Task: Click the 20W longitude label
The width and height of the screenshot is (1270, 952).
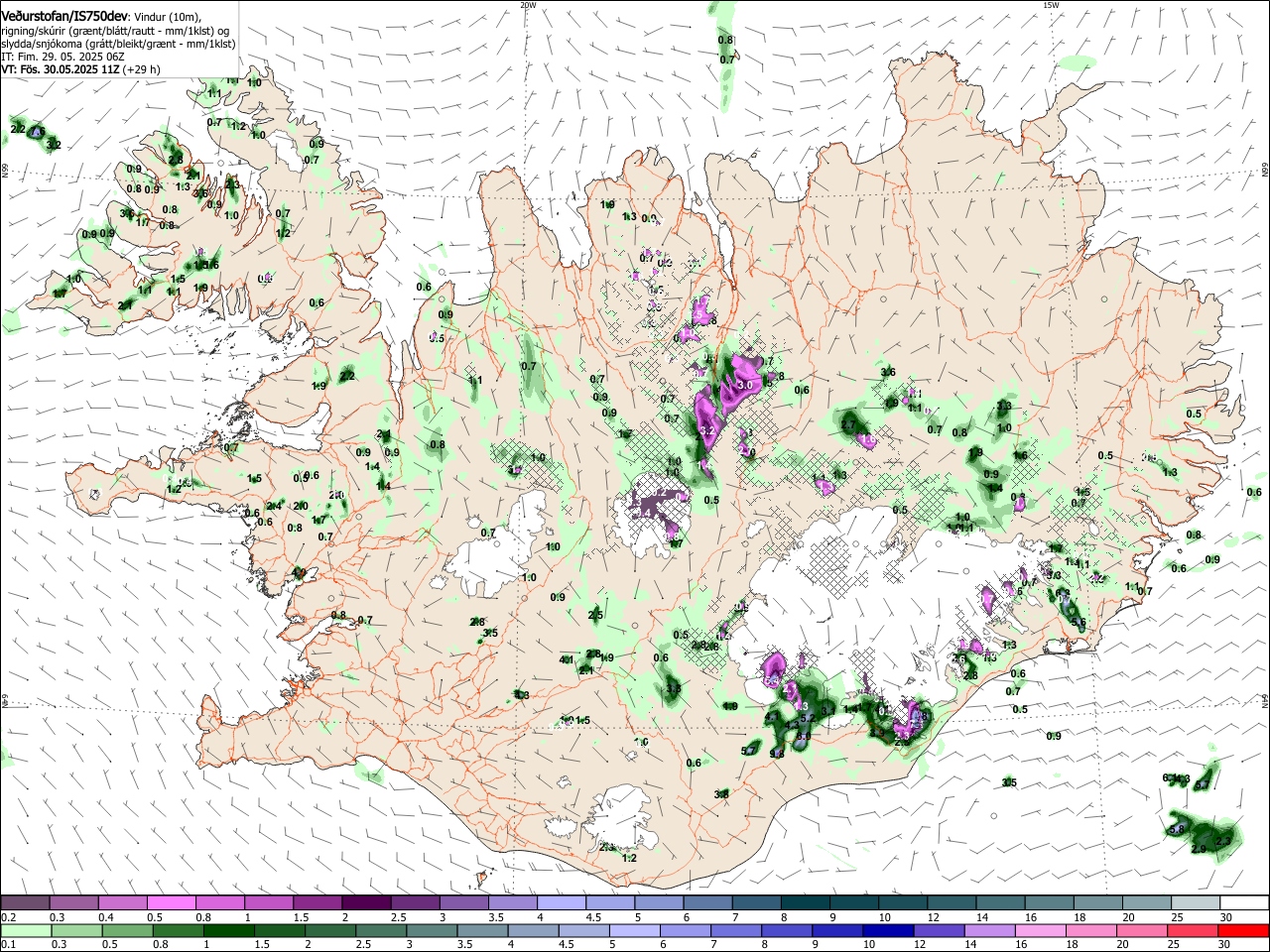Action: click(x=528, y=4)
